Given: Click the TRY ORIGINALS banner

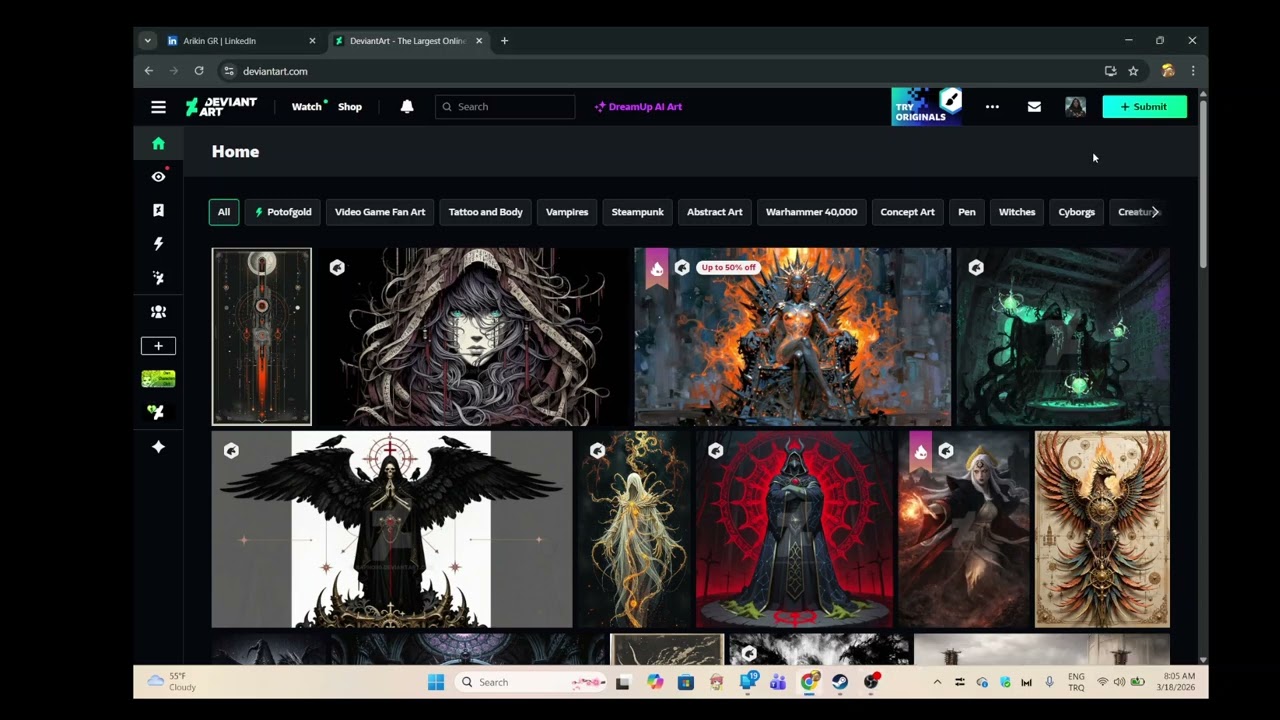Looking at the screenshot, I should tap(927, 107).
